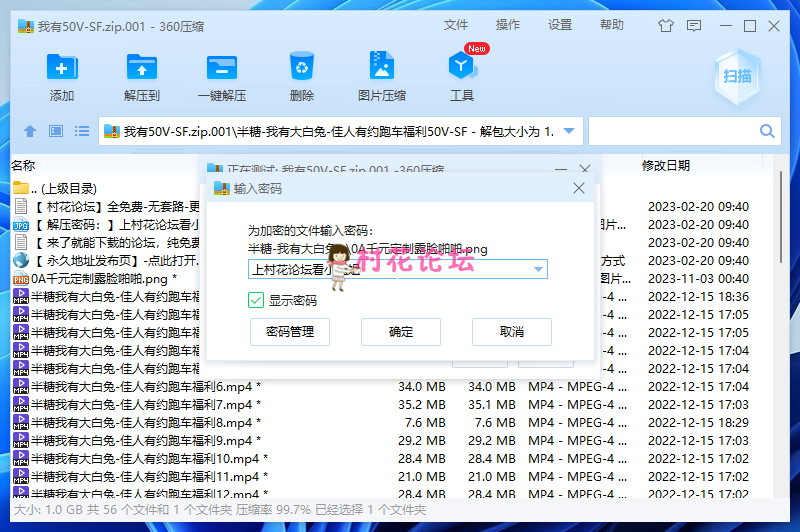
Task: Select 半糖我有大白兔-佳人有约跑车福利10.mp4
Action: [140, 459]
